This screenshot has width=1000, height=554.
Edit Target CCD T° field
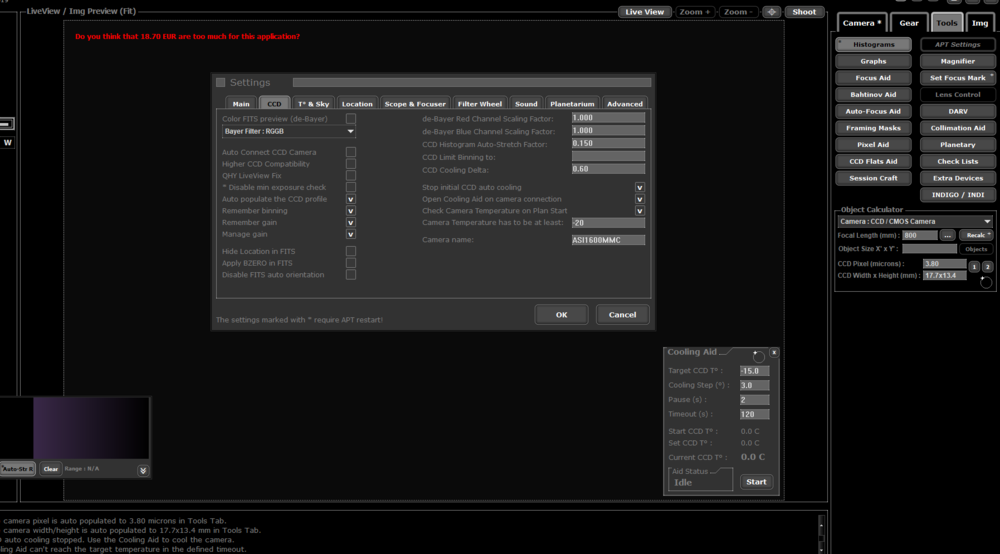[754, 371]
